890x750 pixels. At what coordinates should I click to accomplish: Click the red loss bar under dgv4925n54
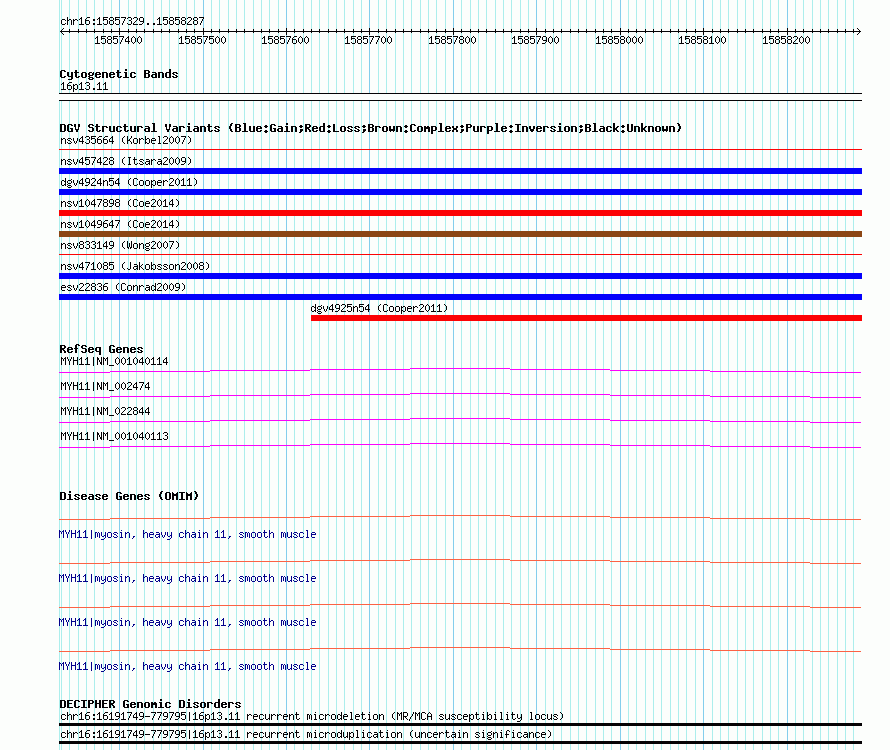[x=586, y=318]
